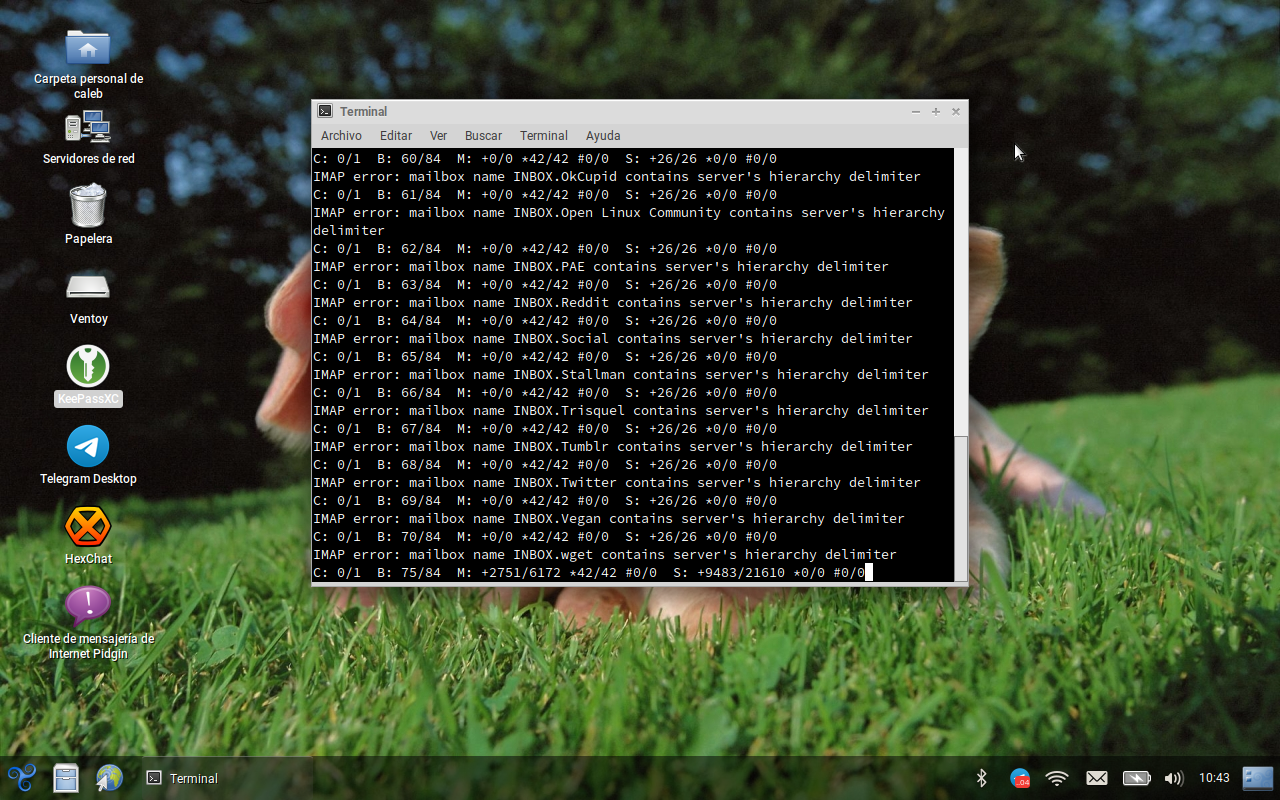Screen dimensions: 1280x800
Task: Click the Bluetooth tray icon
Action: pyautogui.click(x=981, y=778)
